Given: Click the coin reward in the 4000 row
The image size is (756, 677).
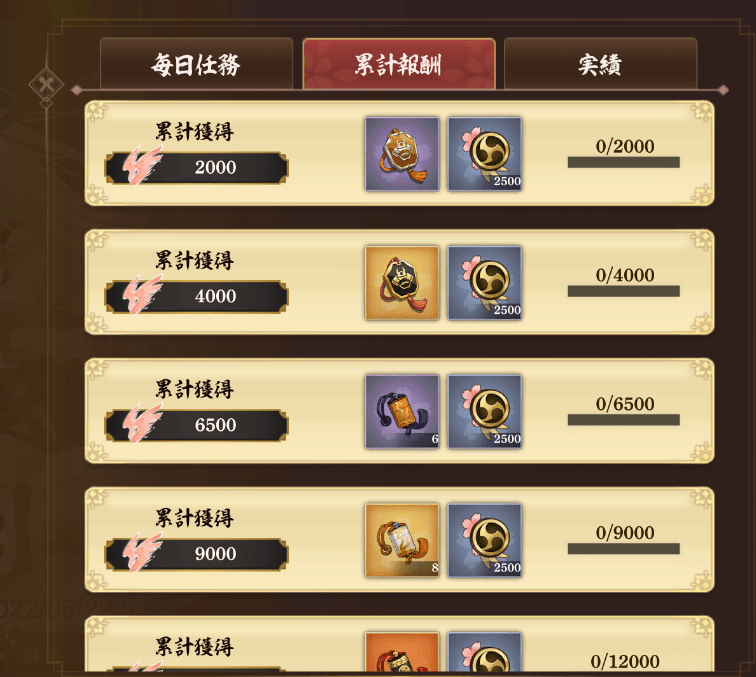Looking at the screenshot, I should [485, 283].
